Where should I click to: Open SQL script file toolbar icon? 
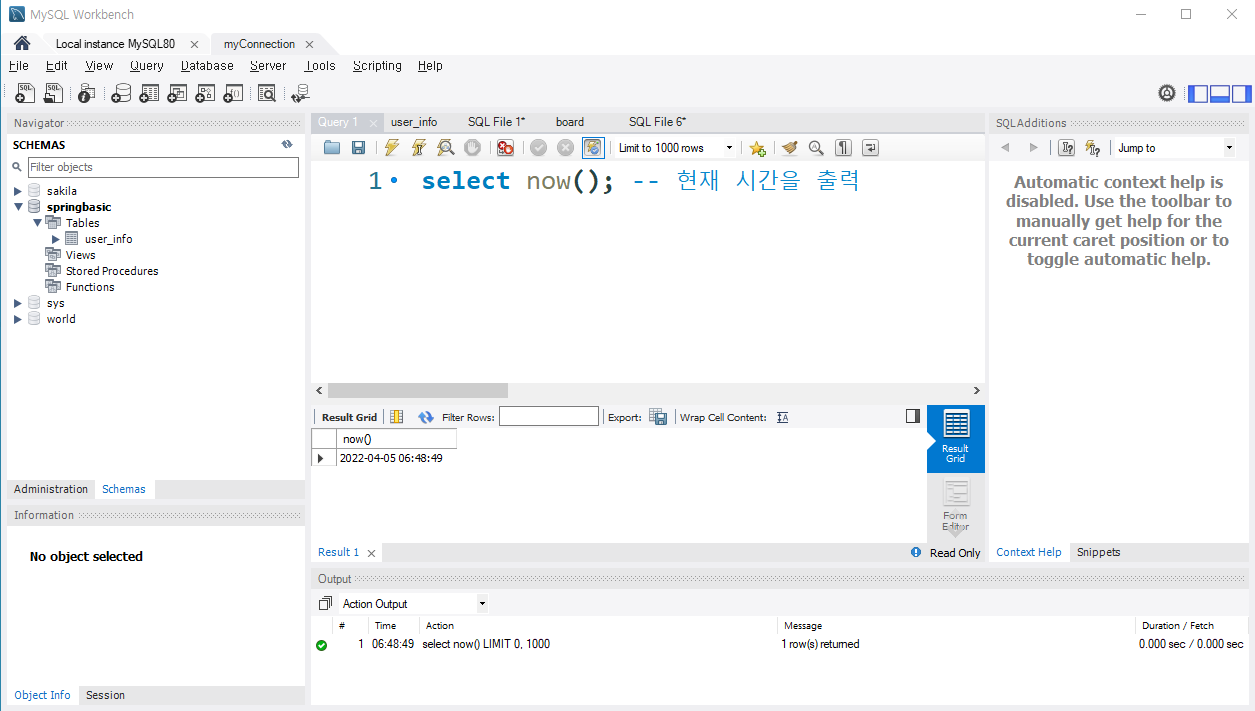[54, 93]
